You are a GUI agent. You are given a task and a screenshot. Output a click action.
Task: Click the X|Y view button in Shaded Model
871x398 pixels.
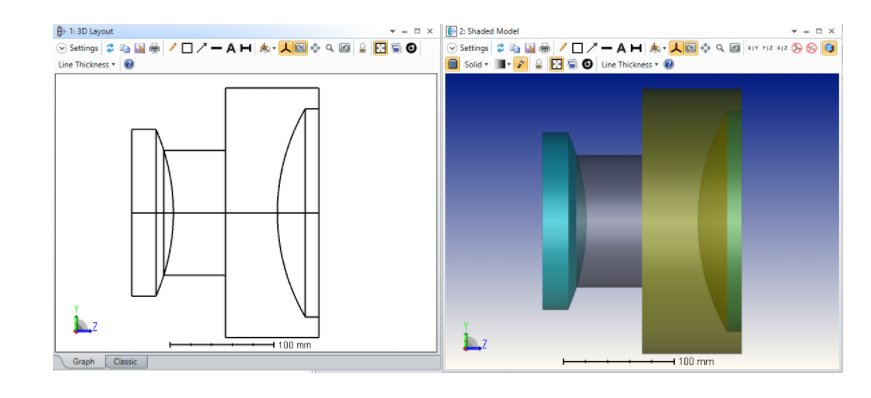click(753, 48)
